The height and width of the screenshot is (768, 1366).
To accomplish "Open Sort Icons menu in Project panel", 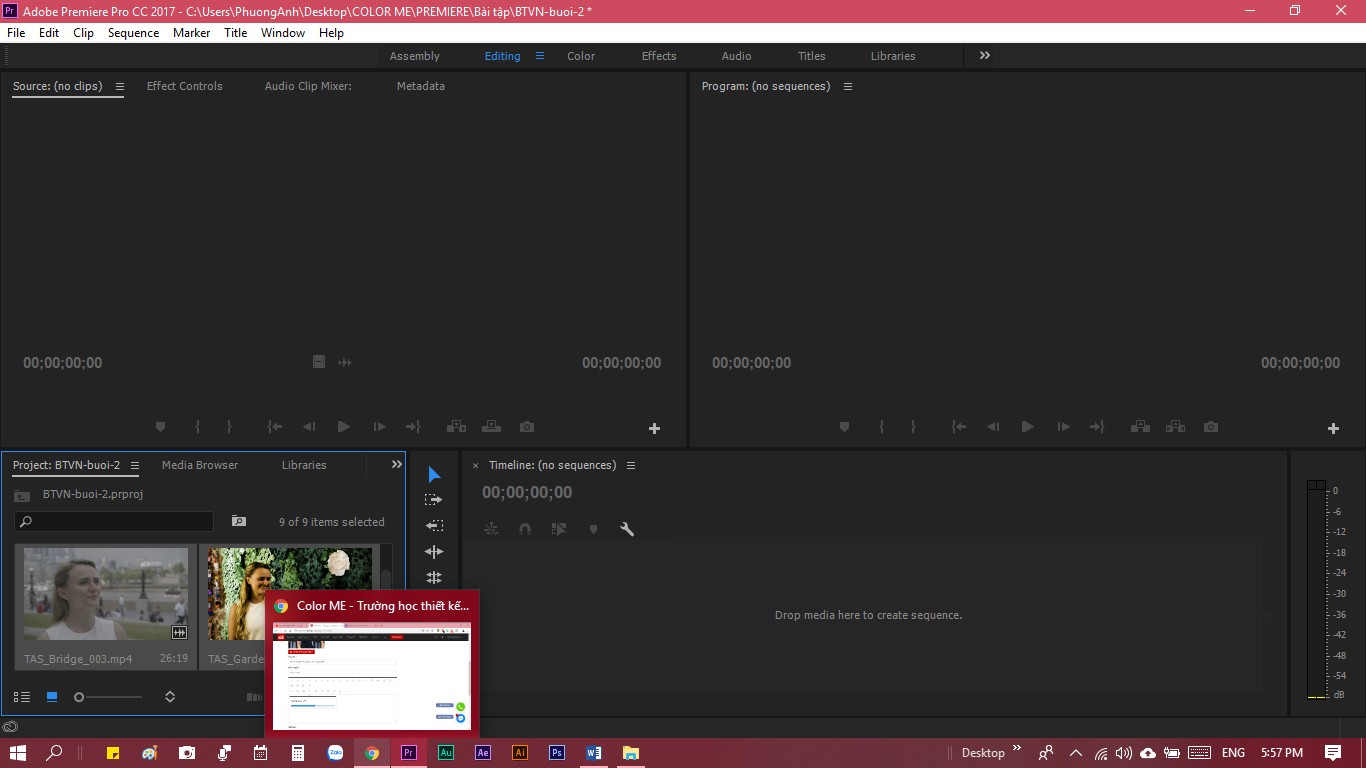I will [170, 697].
